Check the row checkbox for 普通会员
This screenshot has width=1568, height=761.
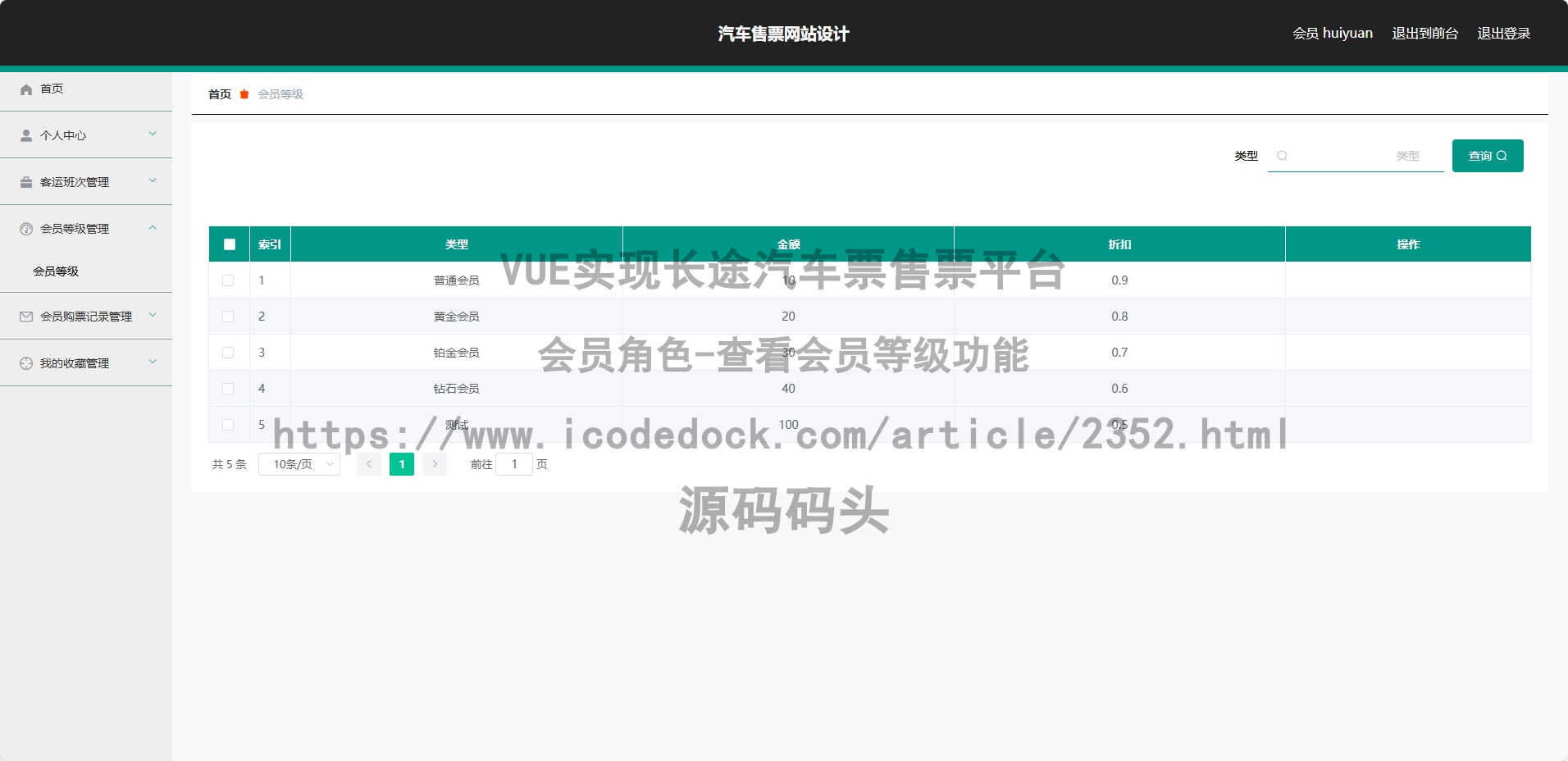tap(228, 280)
